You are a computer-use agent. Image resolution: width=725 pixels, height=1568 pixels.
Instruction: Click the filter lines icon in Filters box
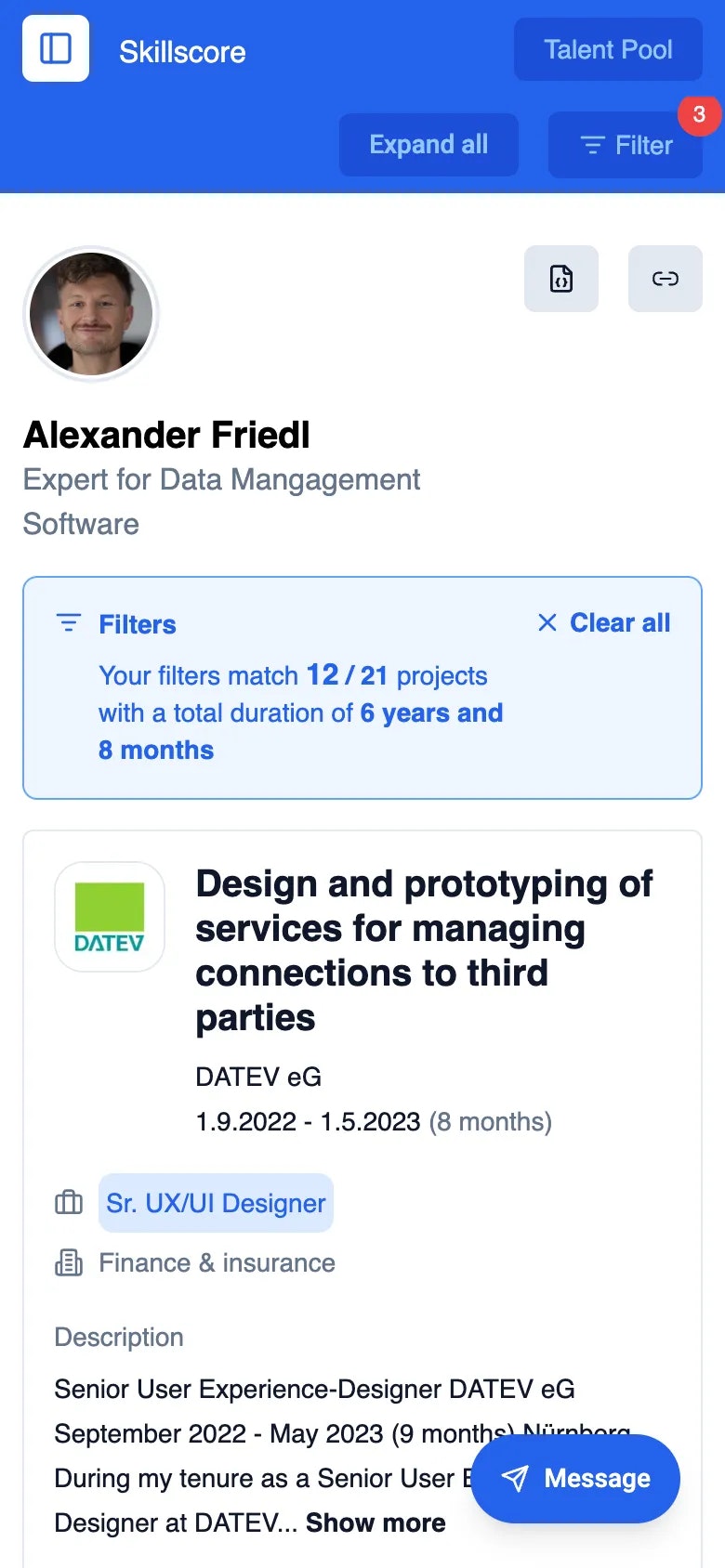(69, 623)
